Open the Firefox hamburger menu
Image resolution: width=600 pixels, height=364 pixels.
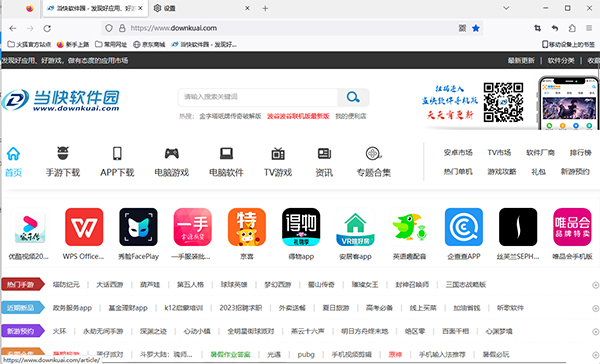[x=589, y=28]
